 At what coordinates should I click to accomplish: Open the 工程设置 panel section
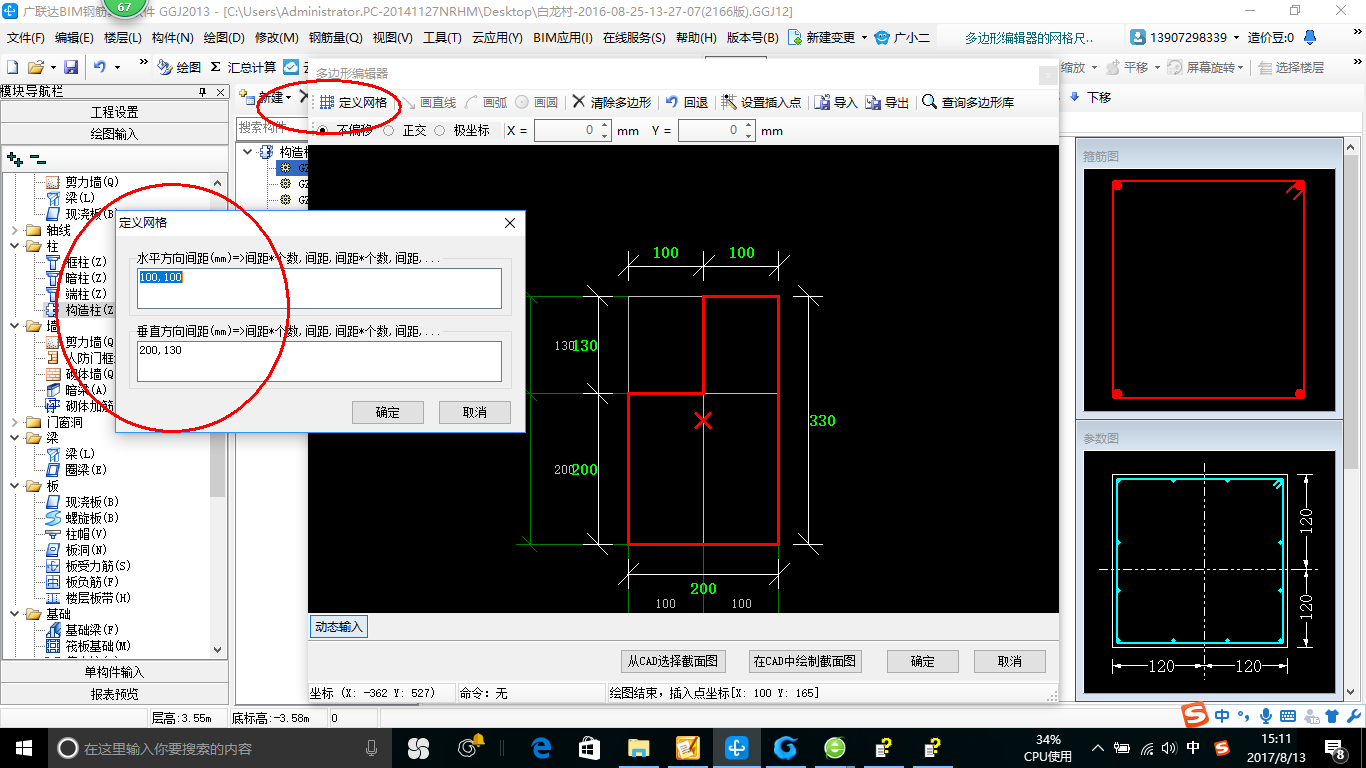pos(114,112)
